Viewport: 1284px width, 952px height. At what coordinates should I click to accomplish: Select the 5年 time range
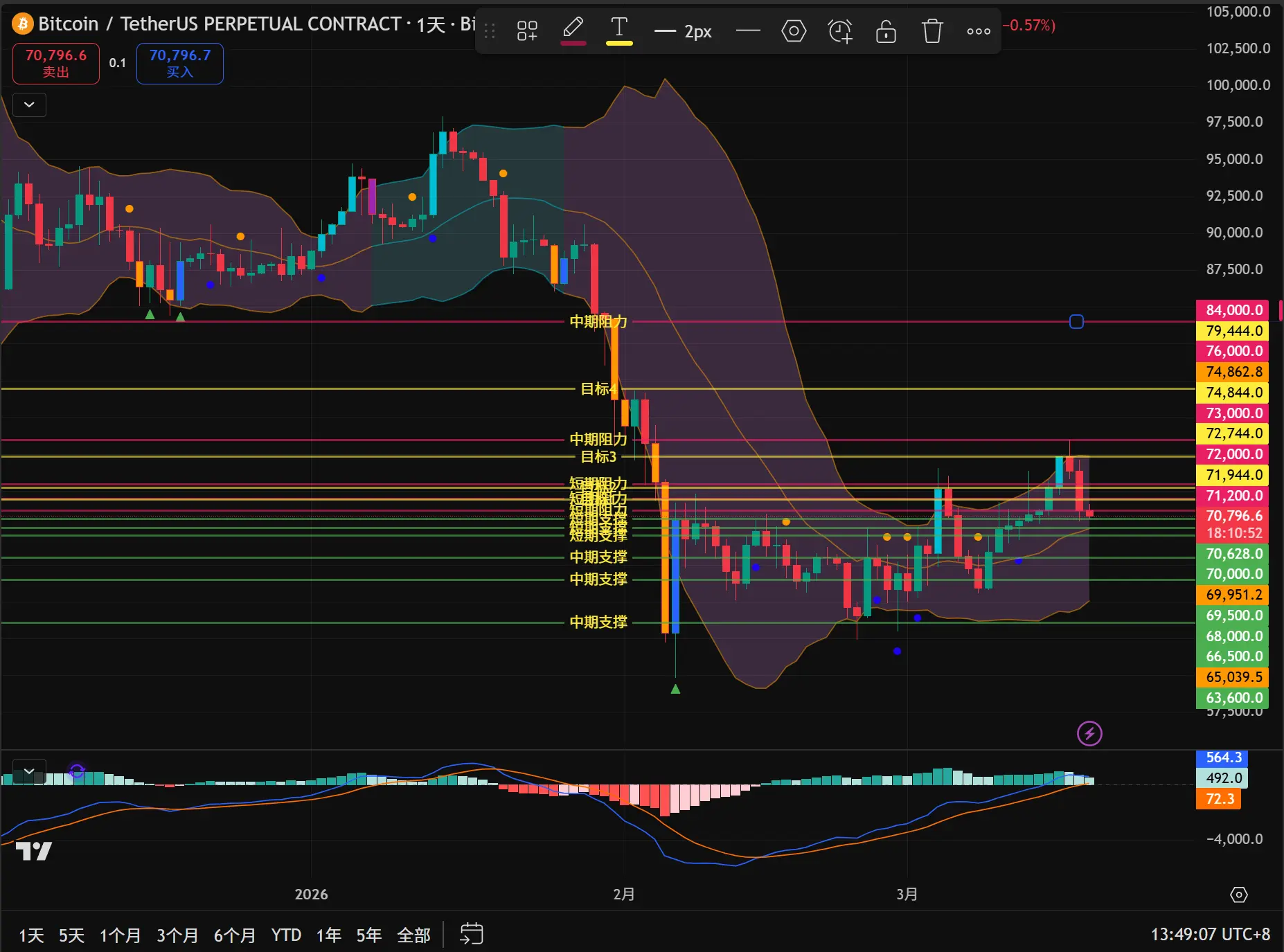369,935
